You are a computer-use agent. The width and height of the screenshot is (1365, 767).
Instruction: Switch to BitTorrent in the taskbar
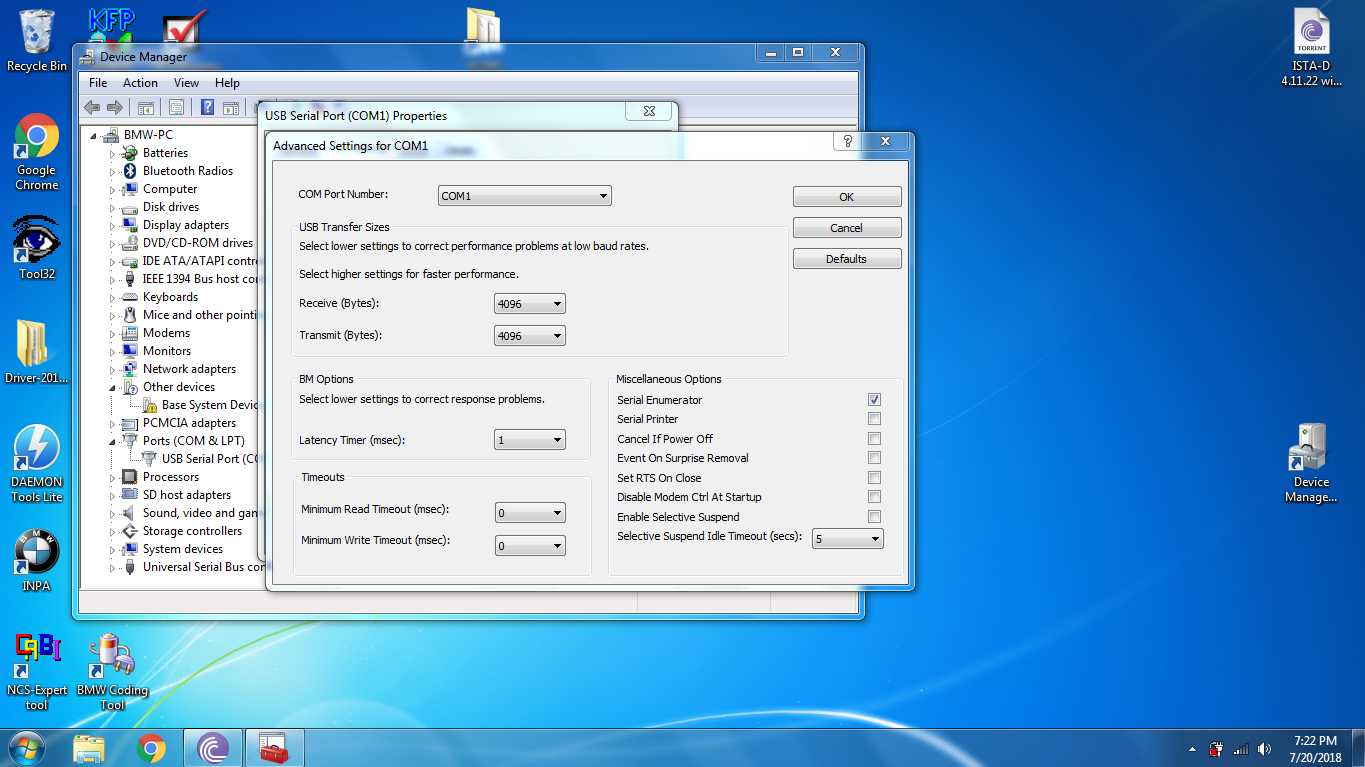point(213,748)
